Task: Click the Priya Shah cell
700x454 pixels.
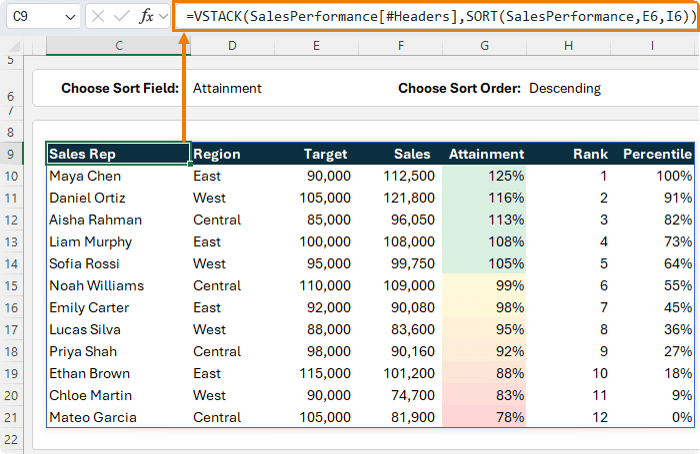Action: (118, 351)
